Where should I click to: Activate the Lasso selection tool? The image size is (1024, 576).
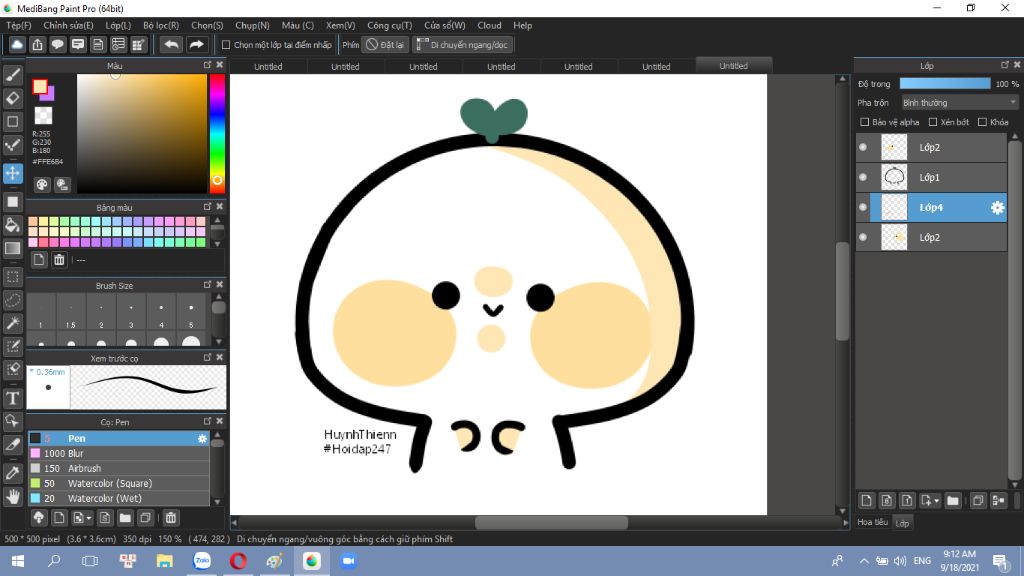pos(12,300)
